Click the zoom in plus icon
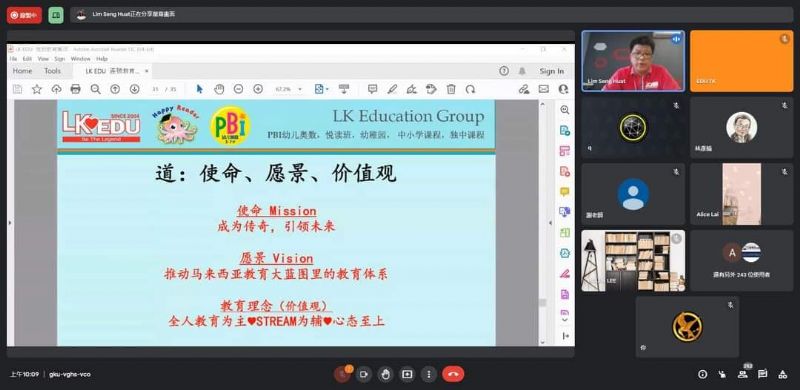Screen dimensions: 800x390 coord(258,89)
